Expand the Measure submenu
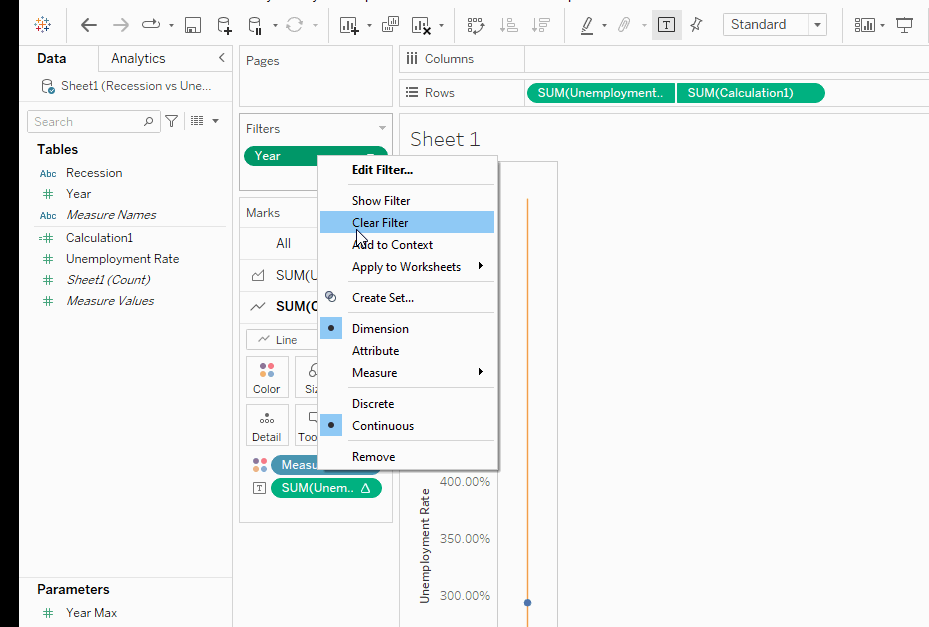The width and height of the screenshot is (929, 627). pyautogui.click(x=374, y=372)
